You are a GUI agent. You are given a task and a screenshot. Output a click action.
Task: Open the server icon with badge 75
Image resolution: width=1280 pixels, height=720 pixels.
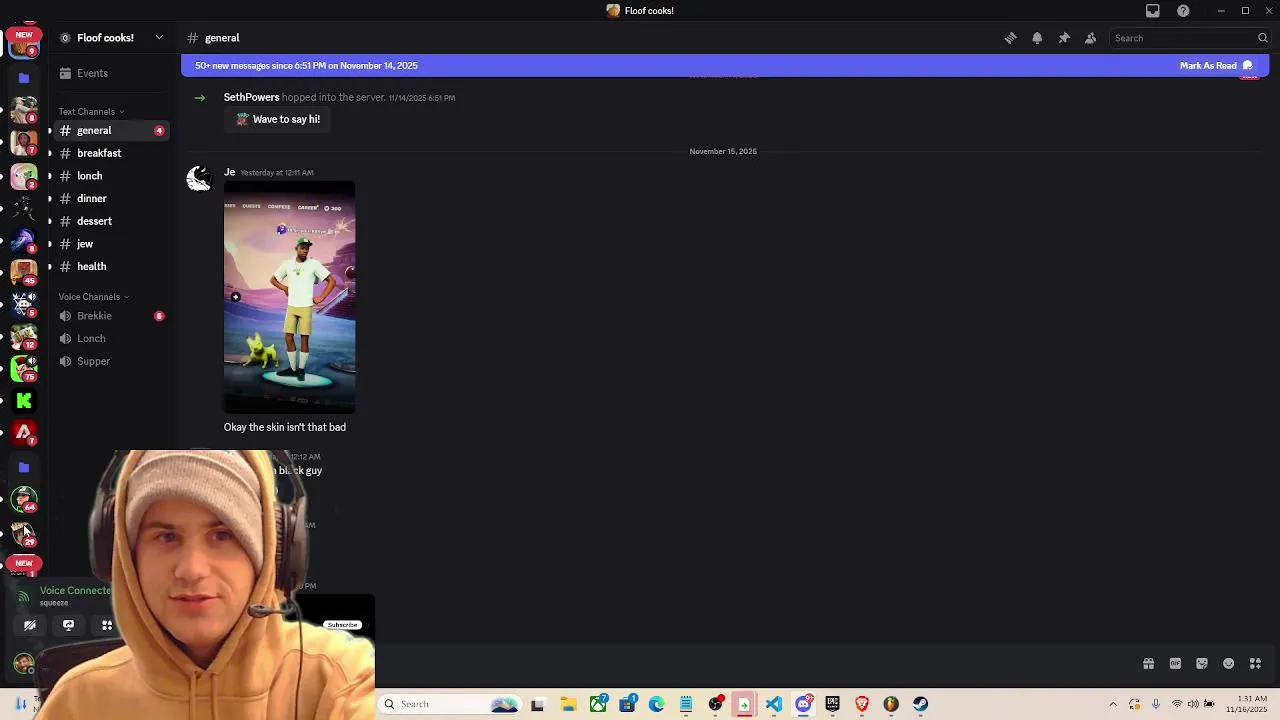pos(24,368)
